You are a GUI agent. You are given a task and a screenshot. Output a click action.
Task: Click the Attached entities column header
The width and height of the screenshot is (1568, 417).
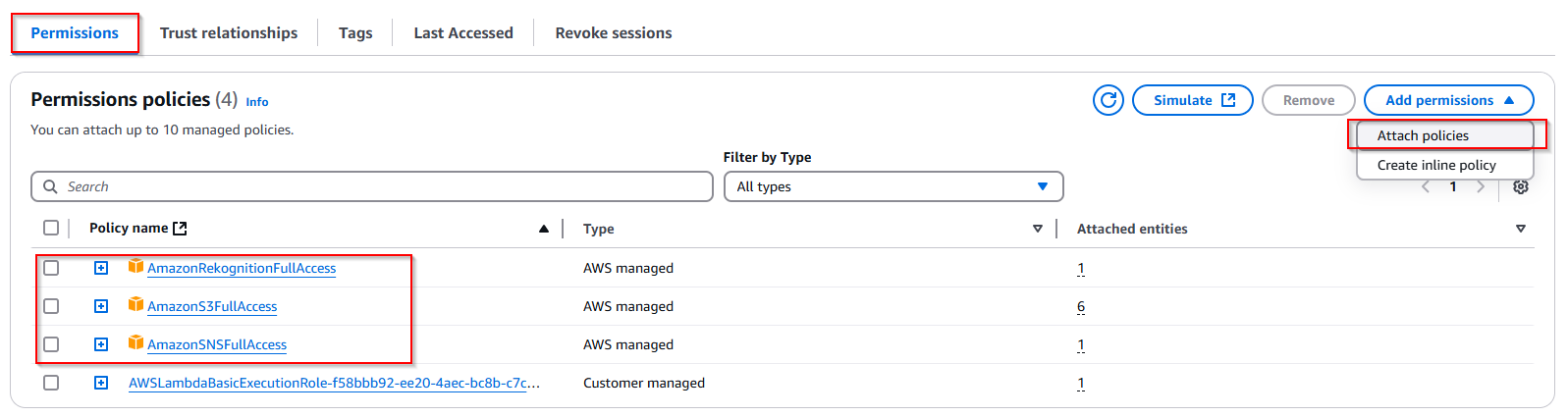[1132, 229]
